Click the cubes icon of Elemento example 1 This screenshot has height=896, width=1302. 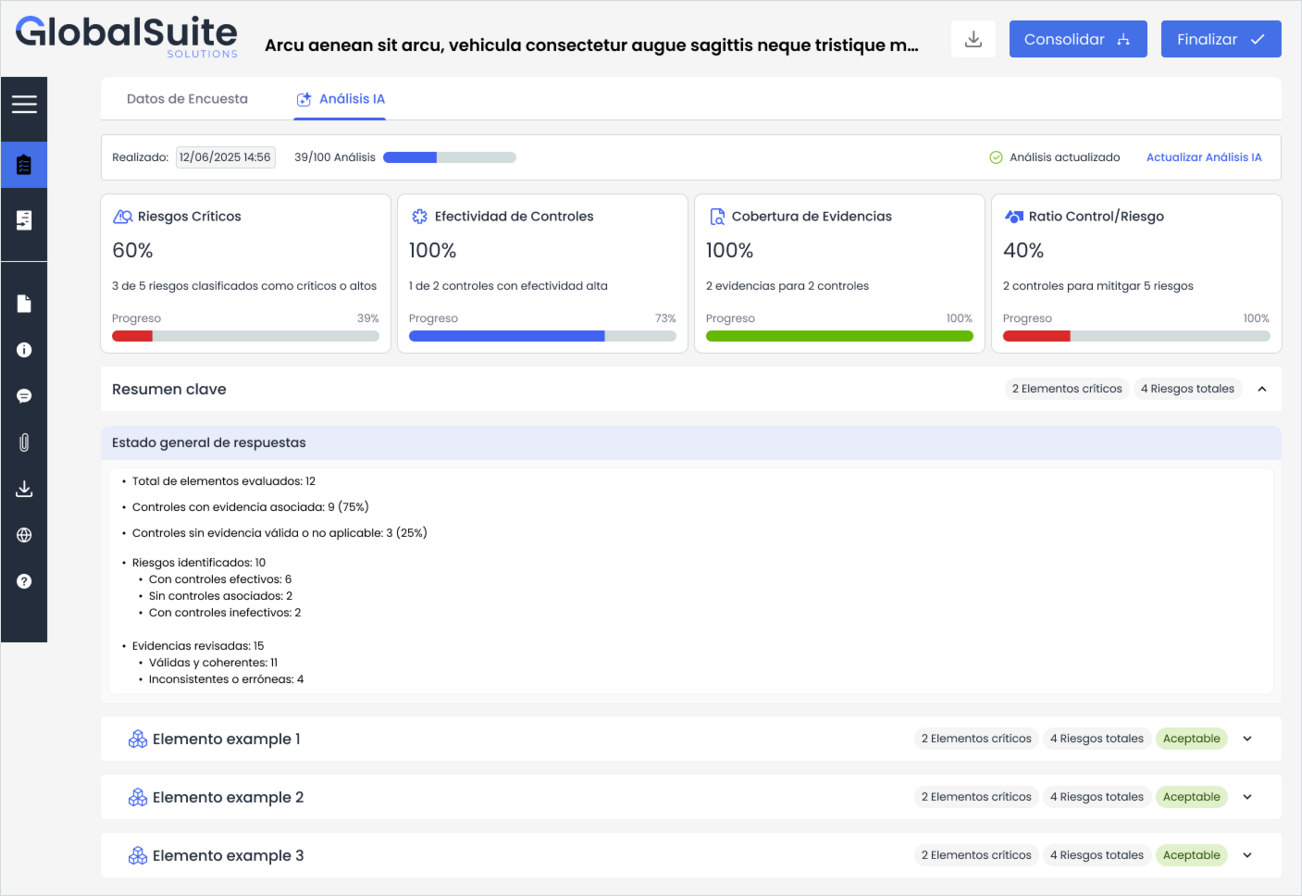138,739
